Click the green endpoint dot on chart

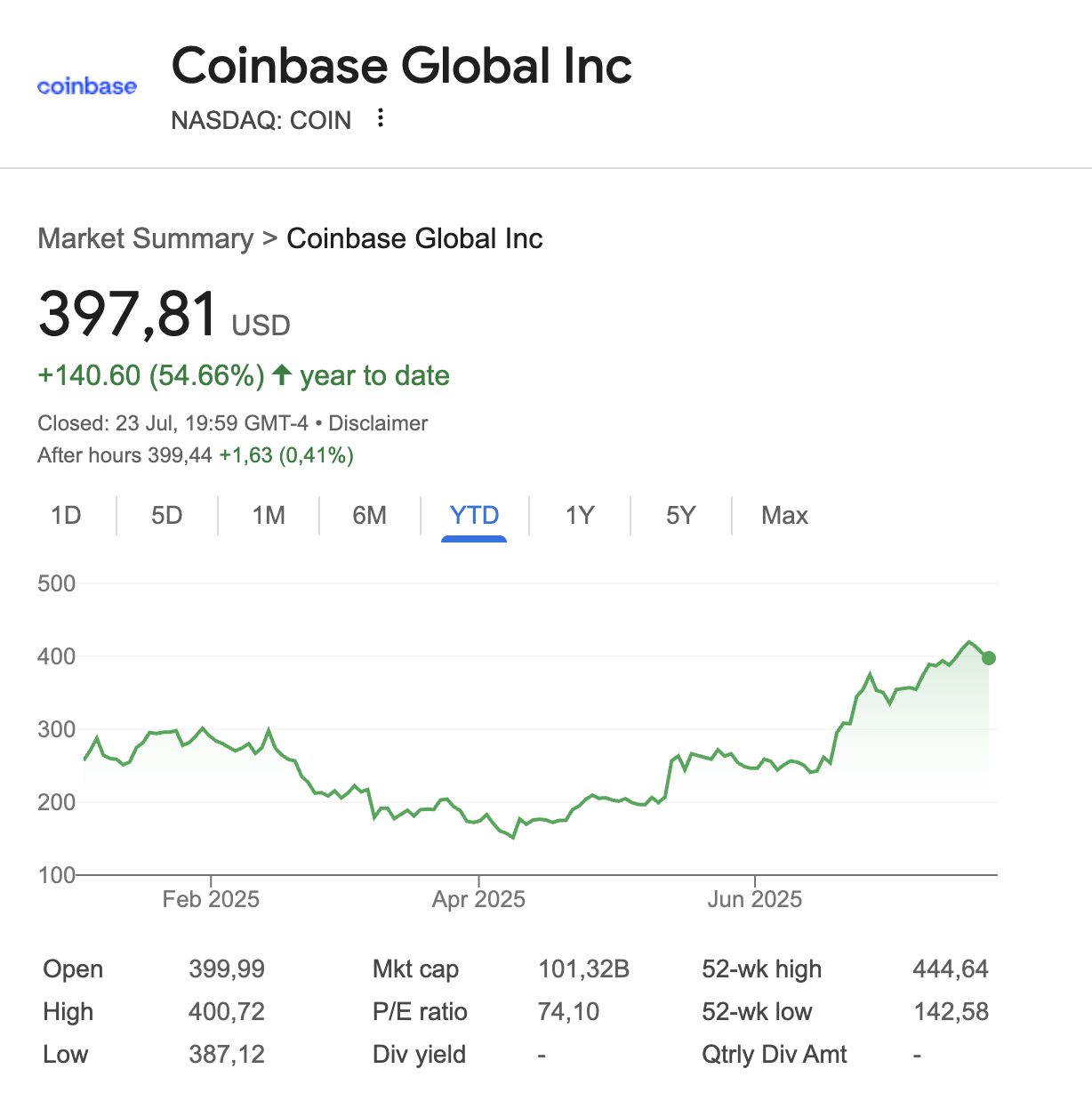[x=989, y=658]
